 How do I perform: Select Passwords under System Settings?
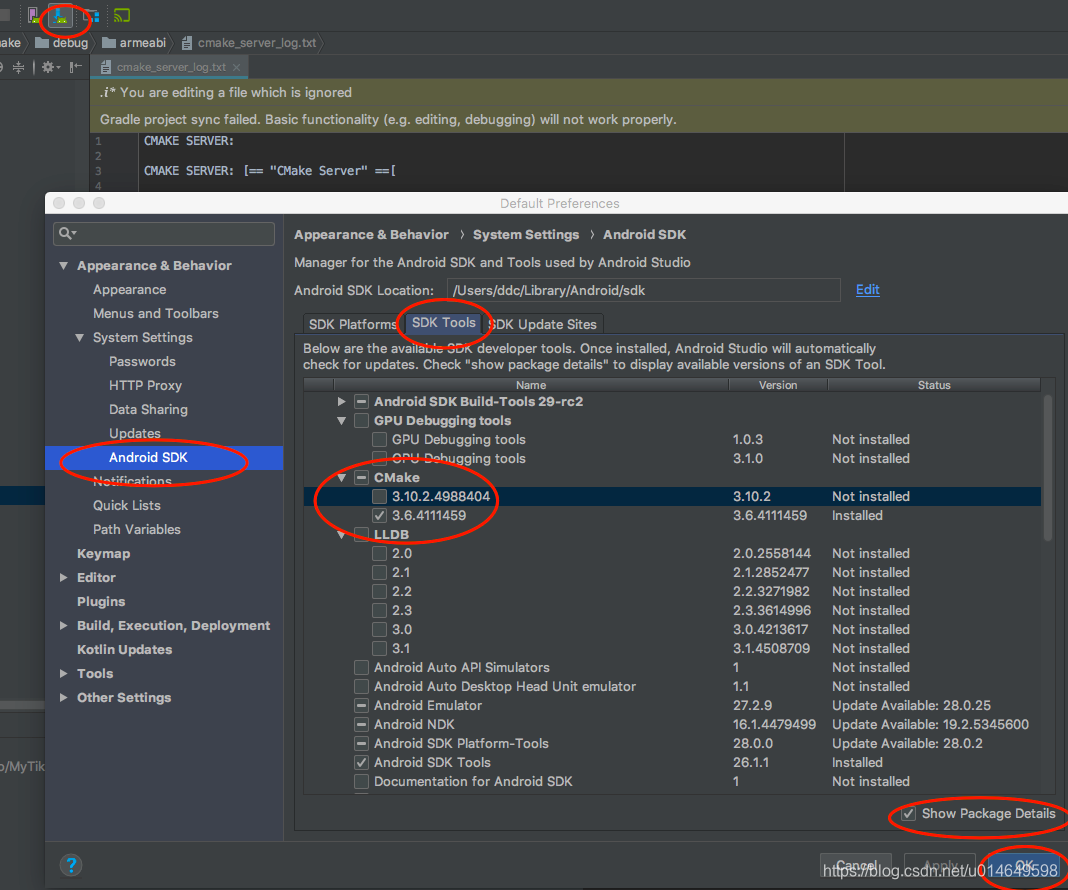142,362
